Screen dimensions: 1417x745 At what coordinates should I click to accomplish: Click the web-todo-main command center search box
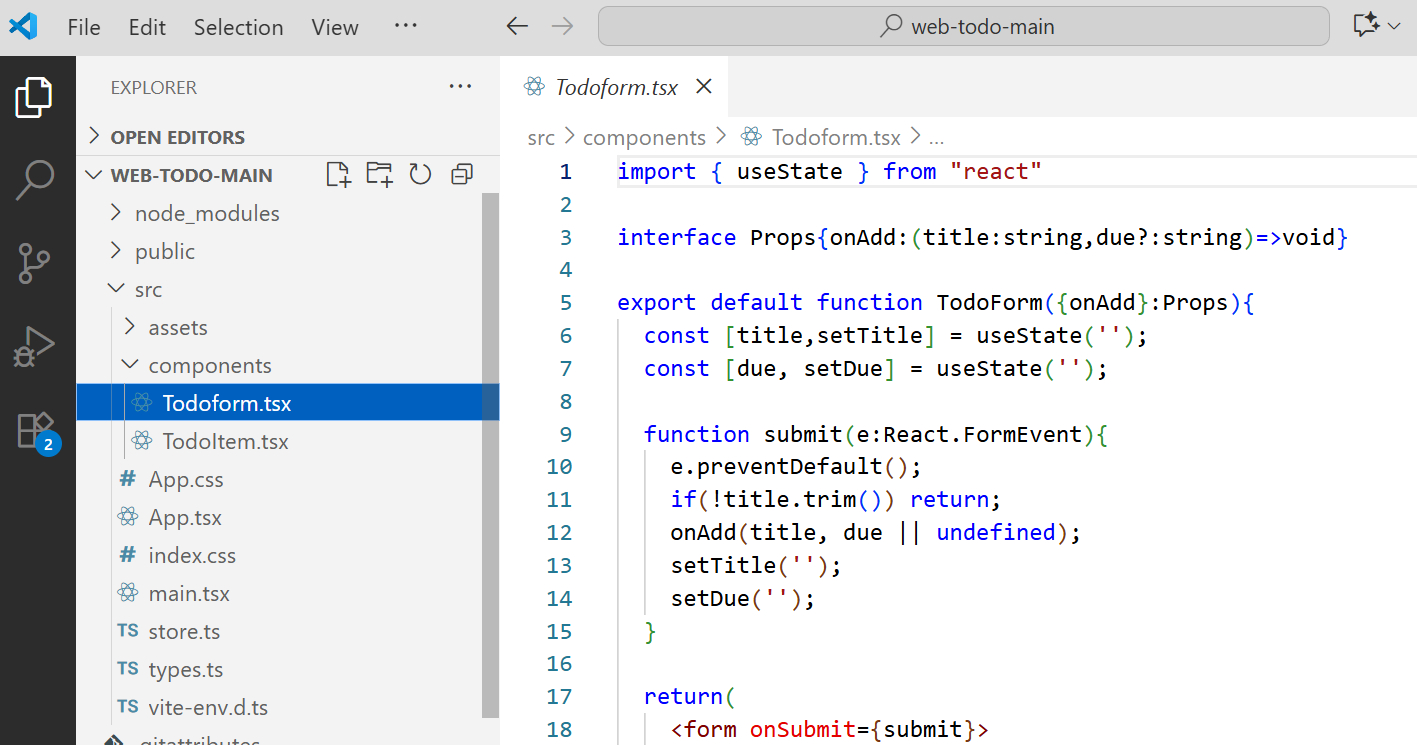coord(964,27)
